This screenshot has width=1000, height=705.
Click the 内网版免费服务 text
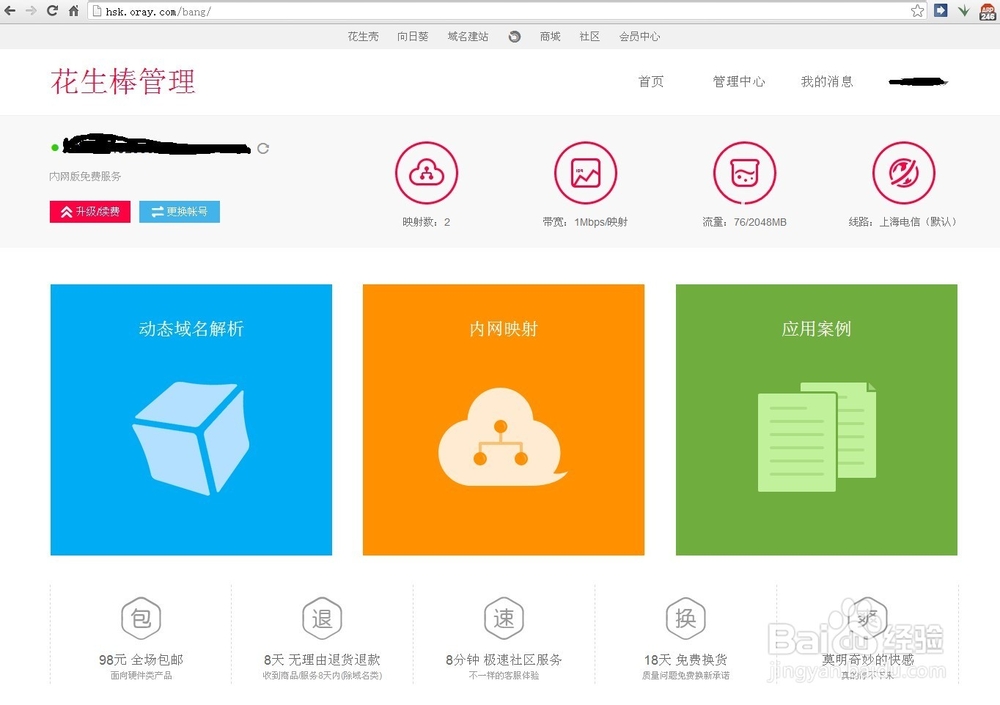coord(85,176)
